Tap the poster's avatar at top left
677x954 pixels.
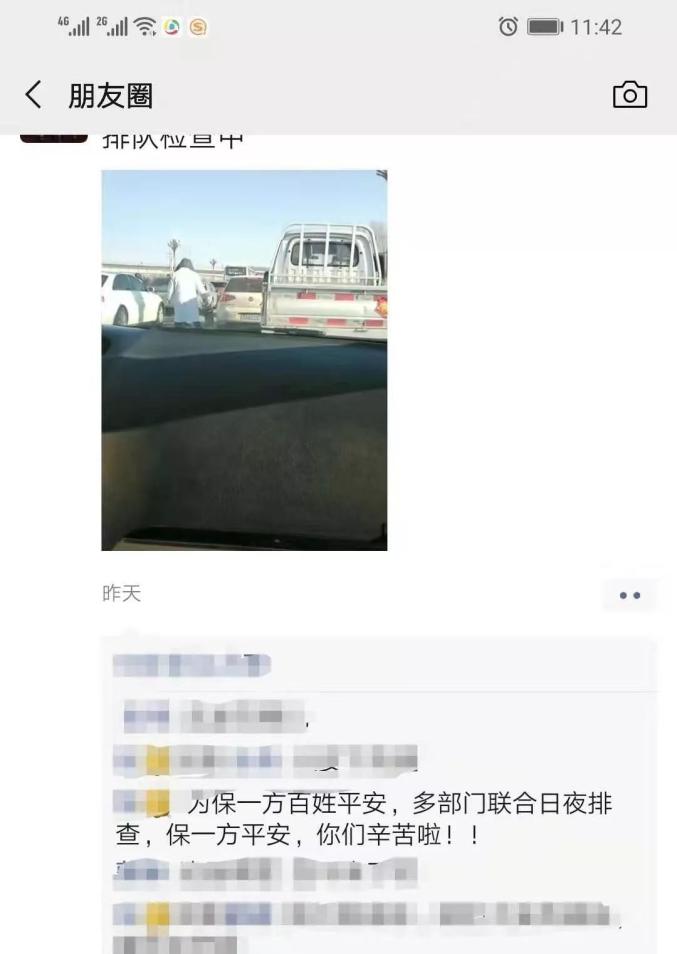point(54,138)
